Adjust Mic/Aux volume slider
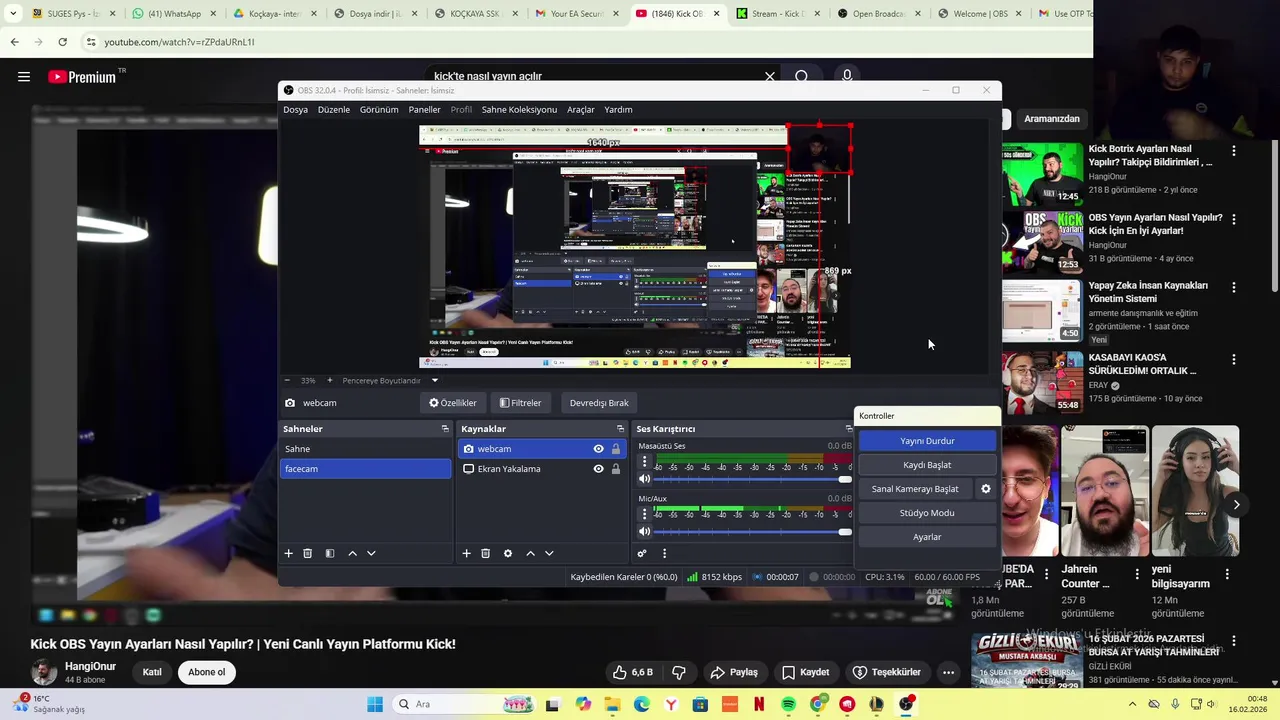This screenshot has width=1280, height=720. tap(754, 531)
